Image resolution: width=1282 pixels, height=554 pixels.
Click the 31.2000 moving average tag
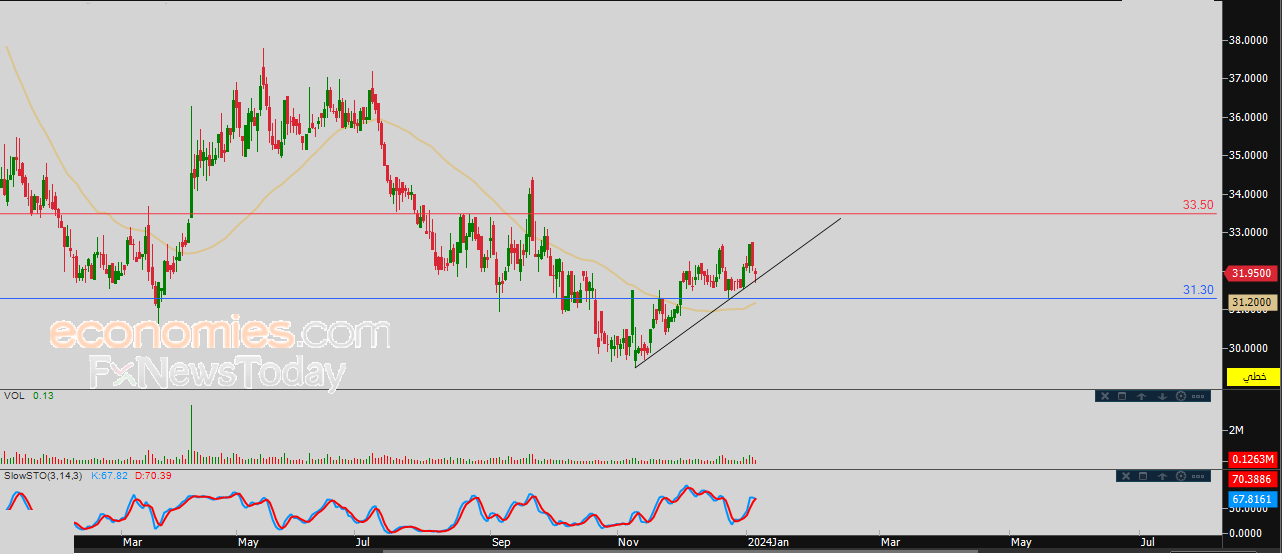pyautogui.click(x=1254, y=301)
